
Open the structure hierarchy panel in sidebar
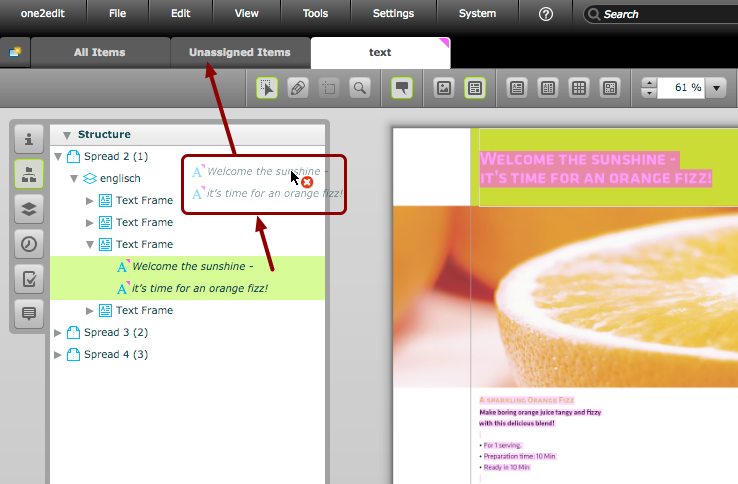point(29,174)
